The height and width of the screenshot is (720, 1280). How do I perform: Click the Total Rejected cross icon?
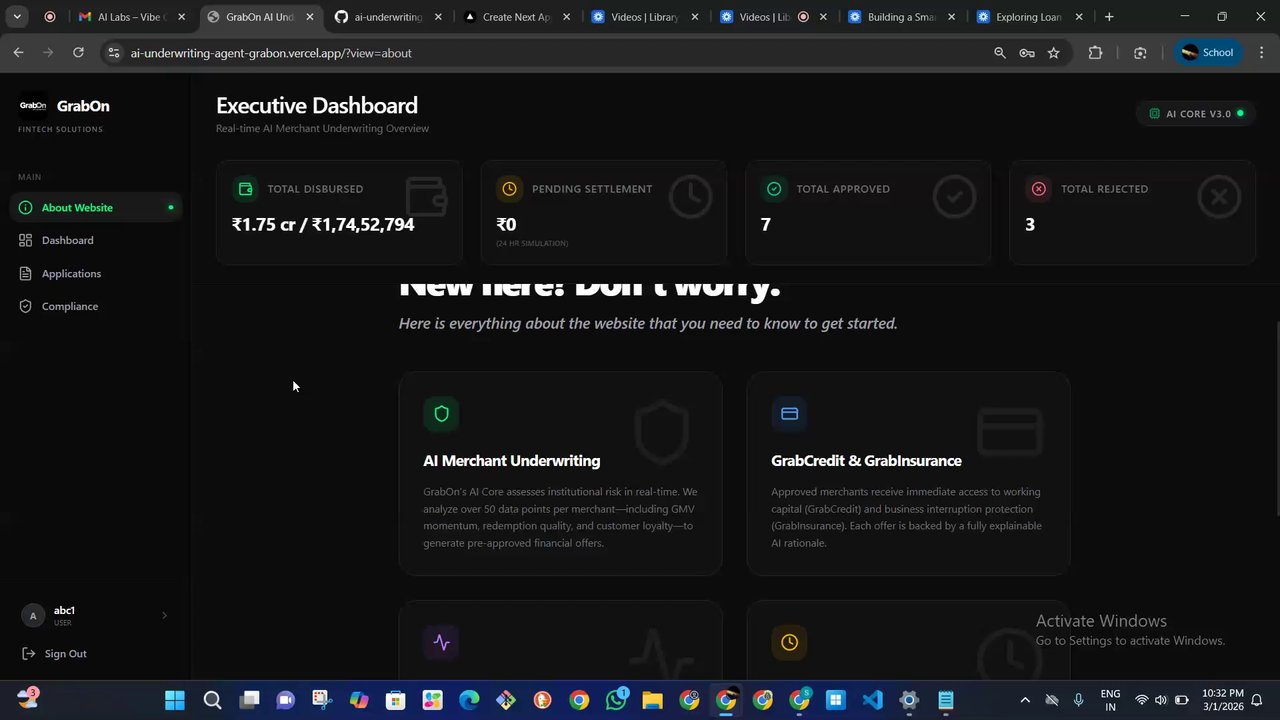pyautogui.click(x=1038, y=189)
